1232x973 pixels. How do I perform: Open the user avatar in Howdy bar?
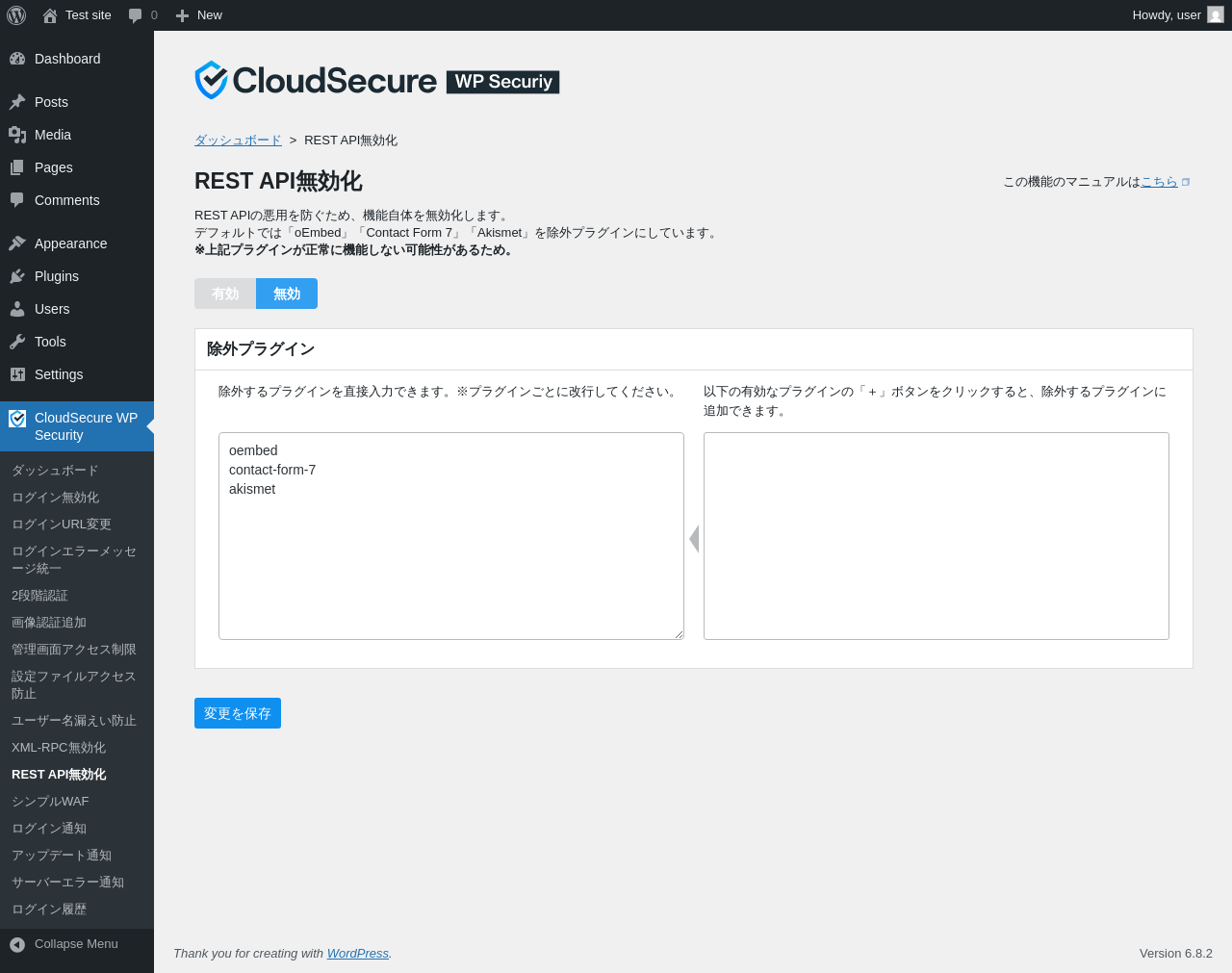[x=1216, y=14]
